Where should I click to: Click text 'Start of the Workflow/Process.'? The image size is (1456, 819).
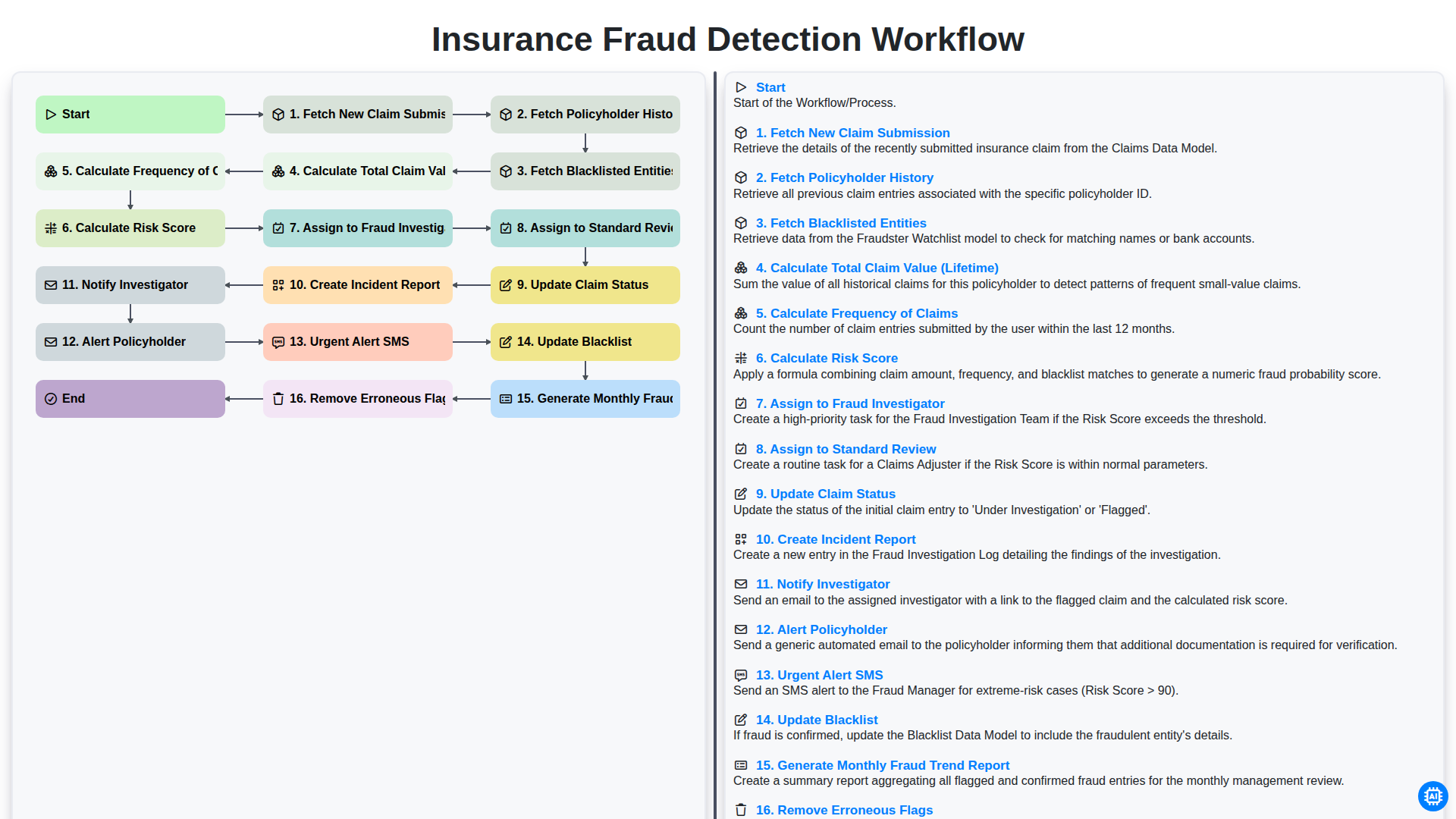click(814, 103)
